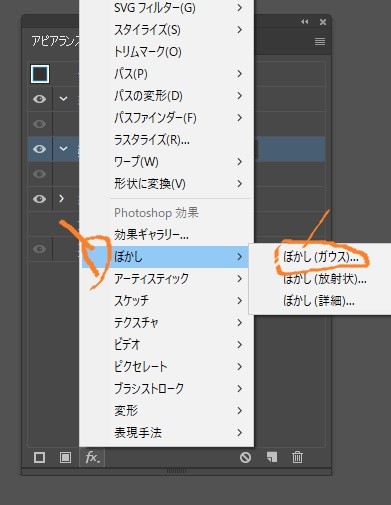Toggle dimmed eye below the selected row
The width and height of the screenshot is (391, 505).
[40, 174]
